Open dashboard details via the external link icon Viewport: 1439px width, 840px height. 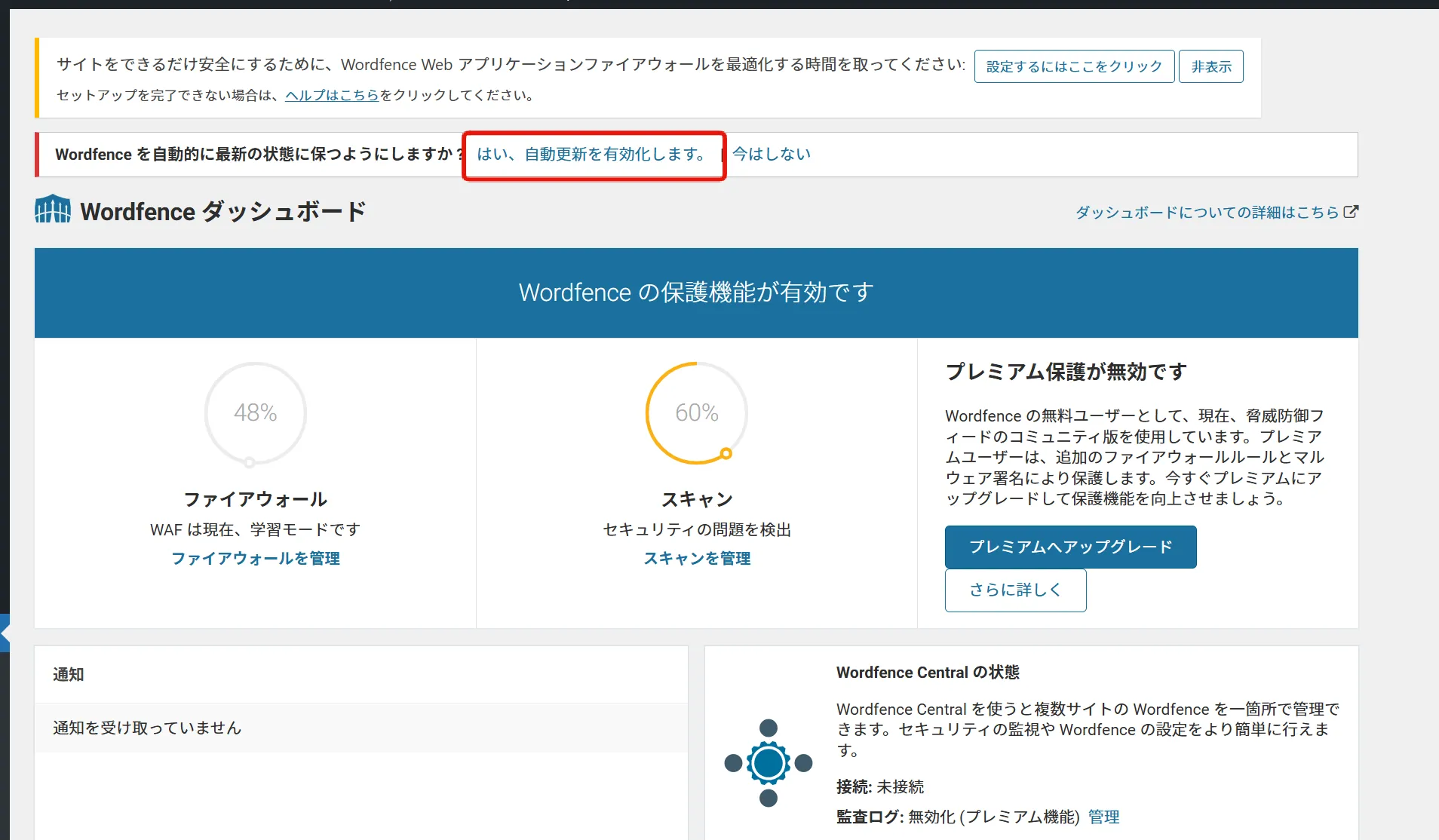1352,211
